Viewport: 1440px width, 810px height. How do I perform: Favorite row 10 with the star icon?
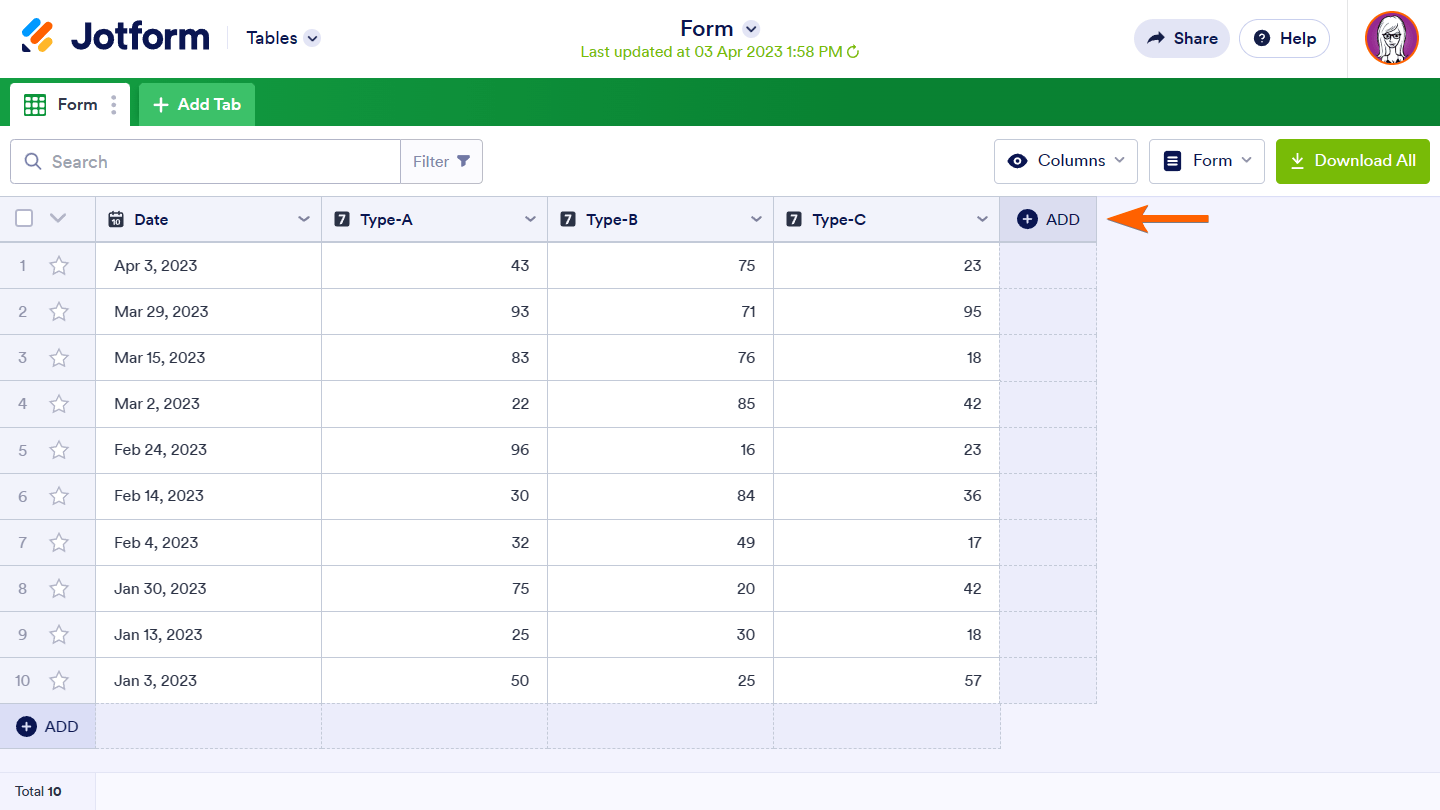(x=59, y=681)
